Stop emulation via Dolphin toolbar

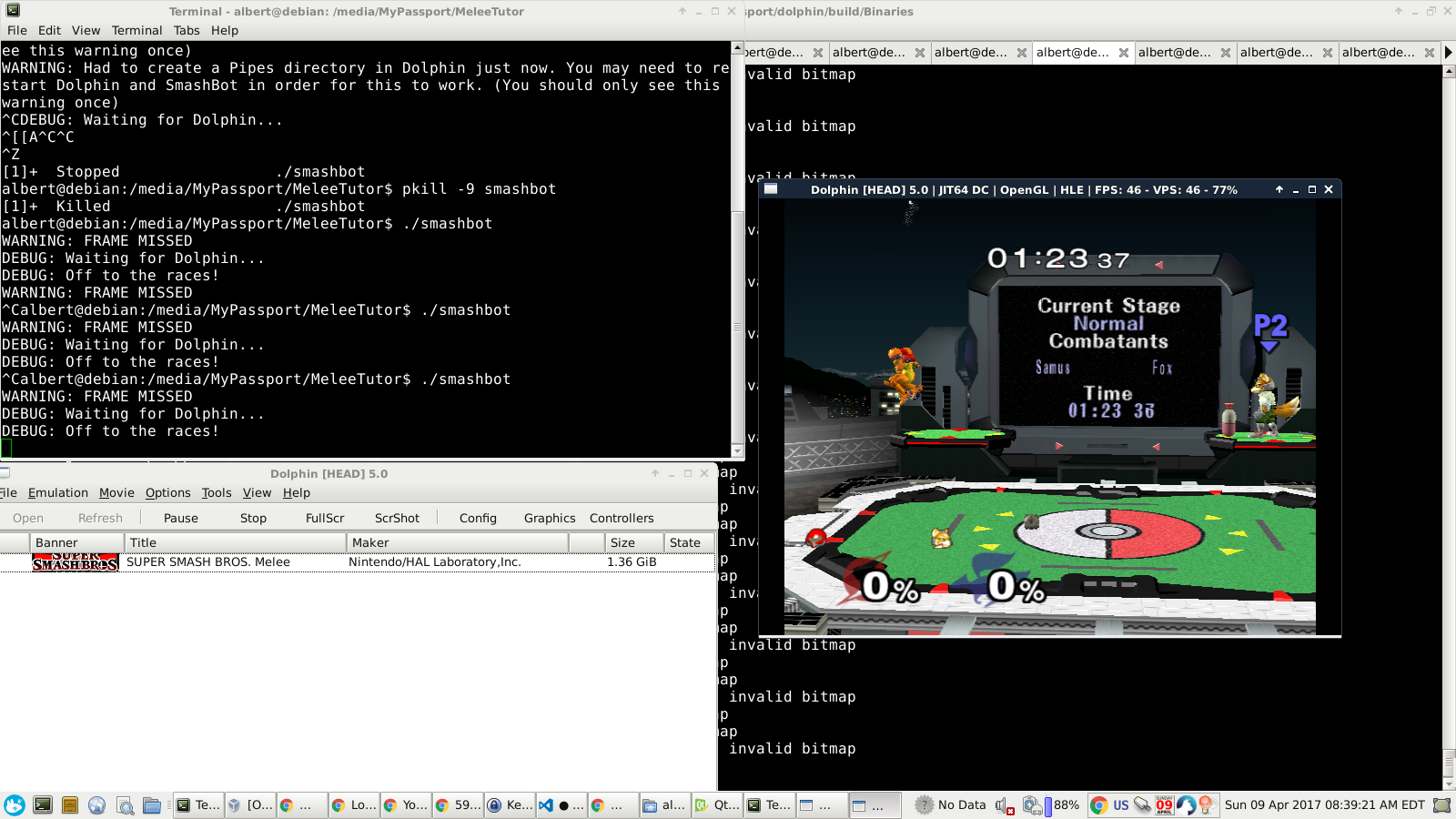tap(254, 518)
